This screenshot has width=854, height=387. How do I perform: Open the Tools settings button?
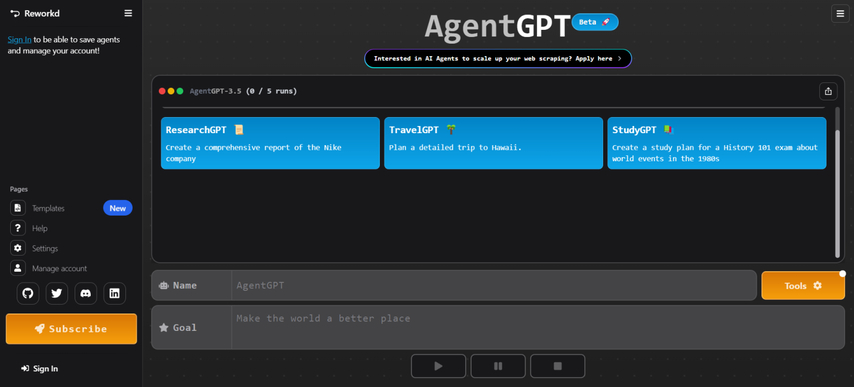coord(803,285)
